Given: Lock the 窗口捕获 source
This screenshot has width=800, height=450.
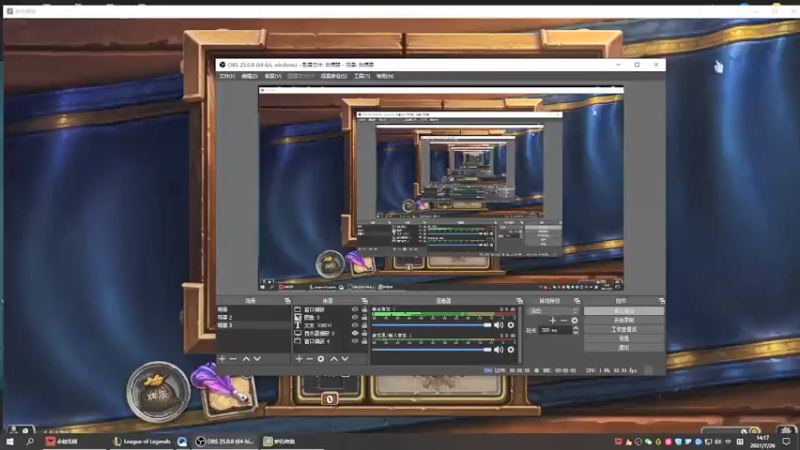Looking at the screenshot, I should (x=364, y=310).
